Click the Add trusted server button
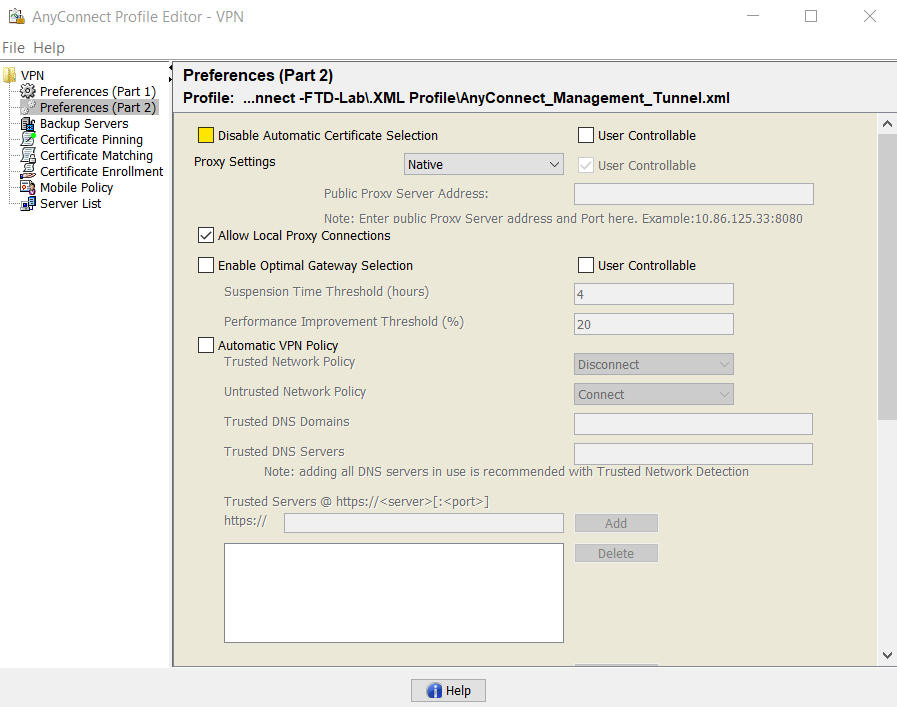The image size is (897, 707). tap(616, 523)
